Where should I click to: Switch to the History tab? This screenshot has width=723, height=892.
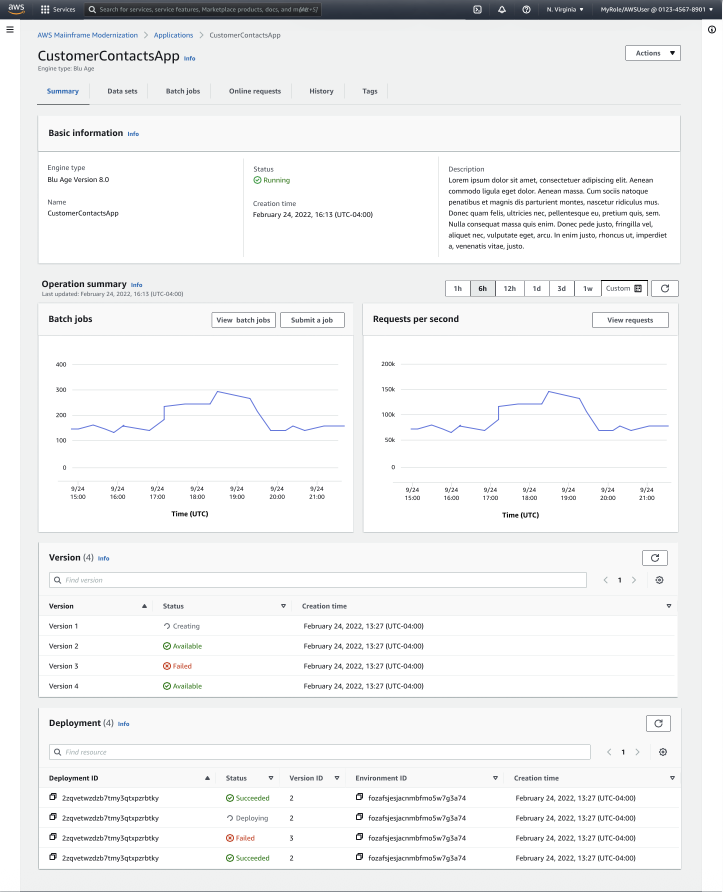point(321,91)
